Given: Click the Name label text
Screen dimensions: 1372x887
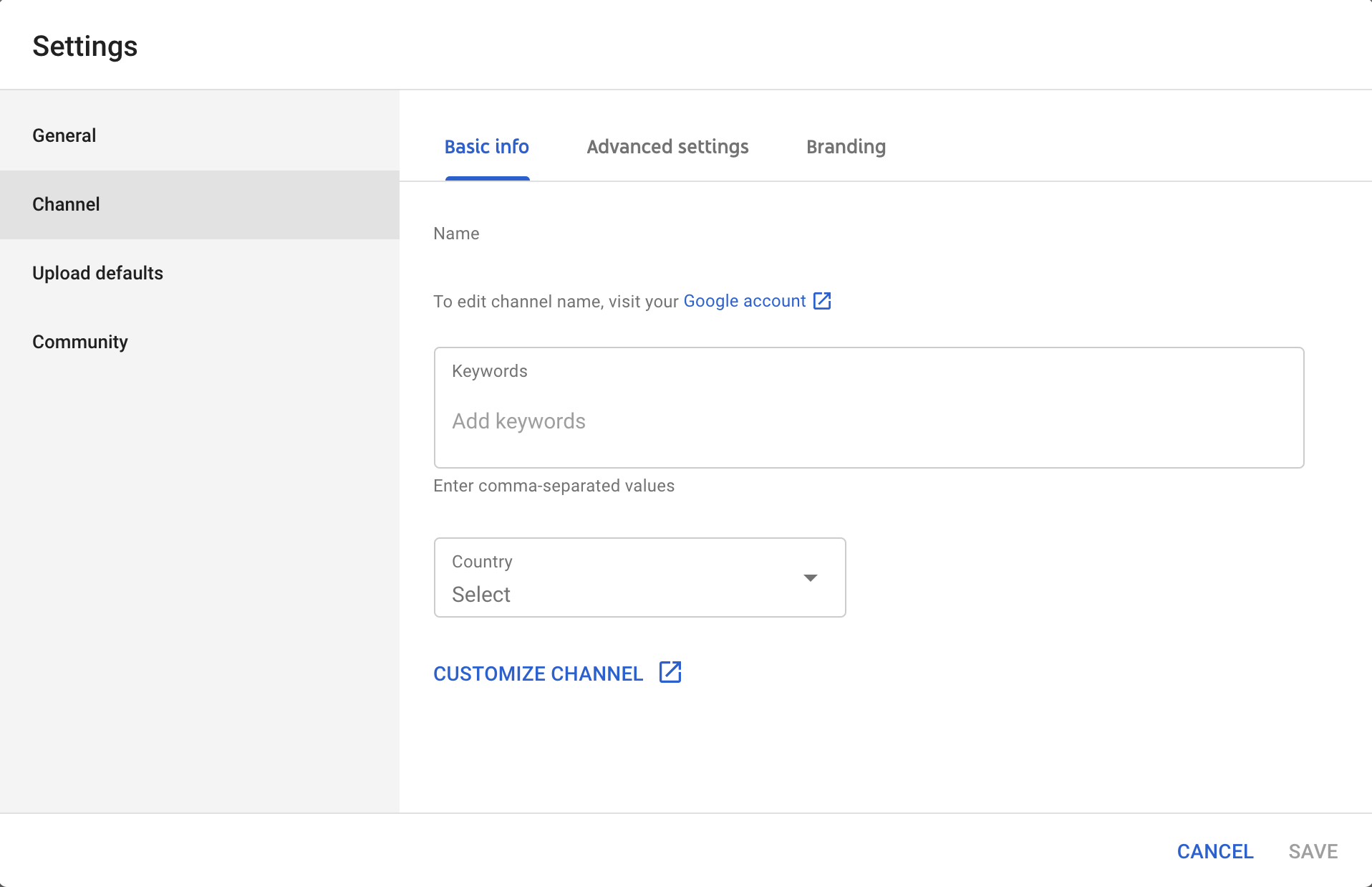Looking at the screenshot, I should 456,234.
